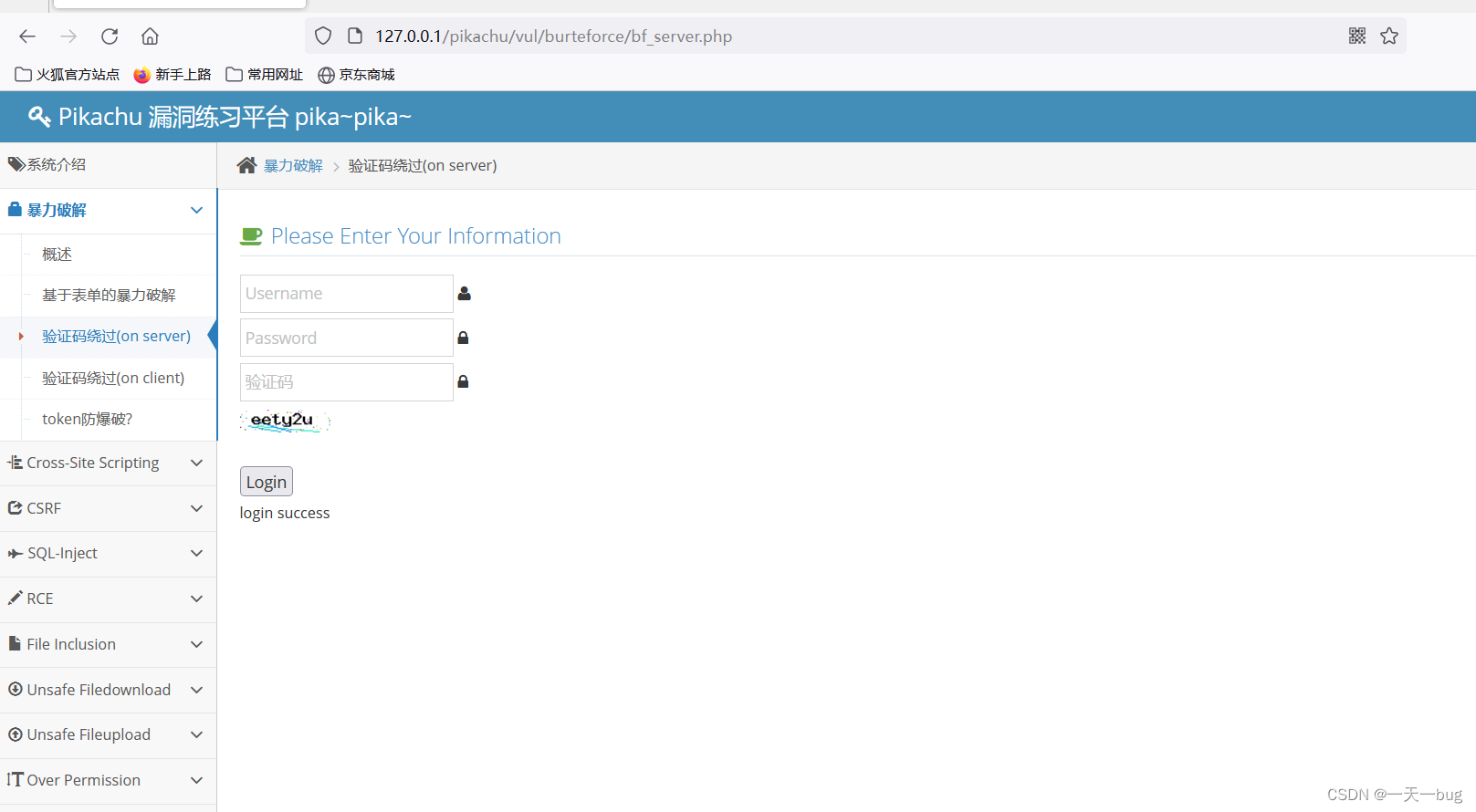Open the QR code icon in address bar
The height and width of the screenshot is (812, 1476).
pos(1357,36)
